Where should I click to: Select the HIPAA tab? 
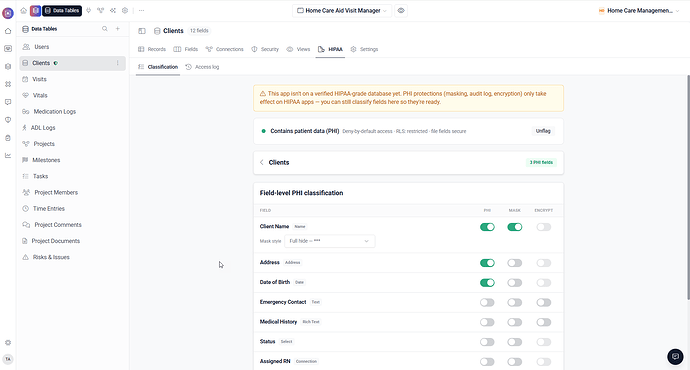click(330, 49)
